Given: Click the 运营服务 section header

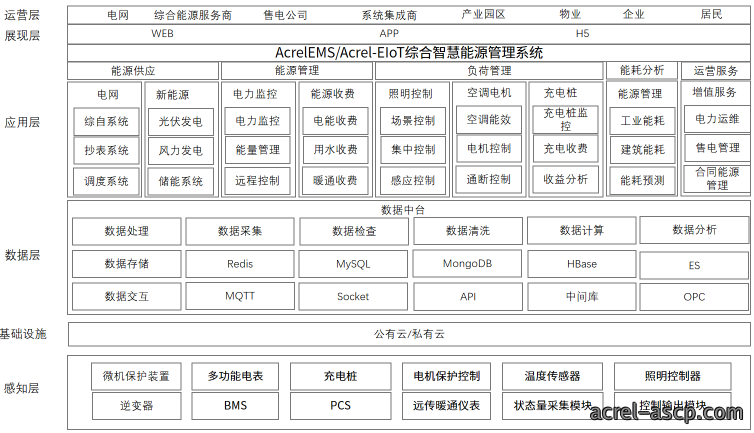Looking at the screenshot, I should (x=716, y=71).
